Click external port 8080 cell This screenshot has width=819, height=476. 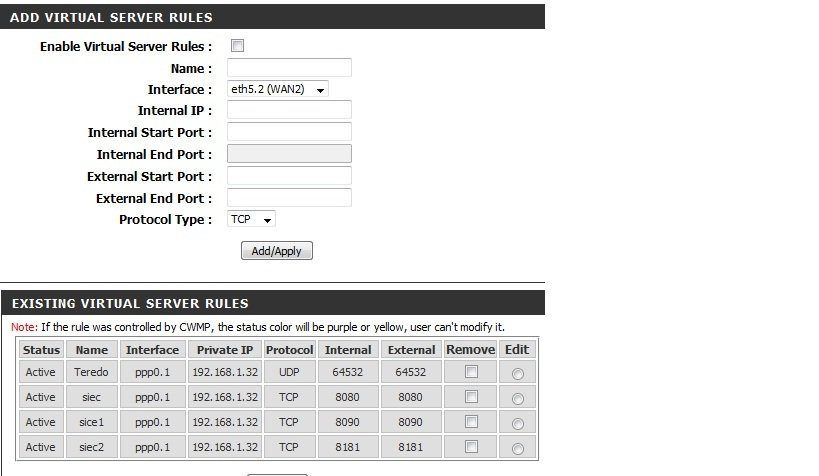[x=411, y=397]
